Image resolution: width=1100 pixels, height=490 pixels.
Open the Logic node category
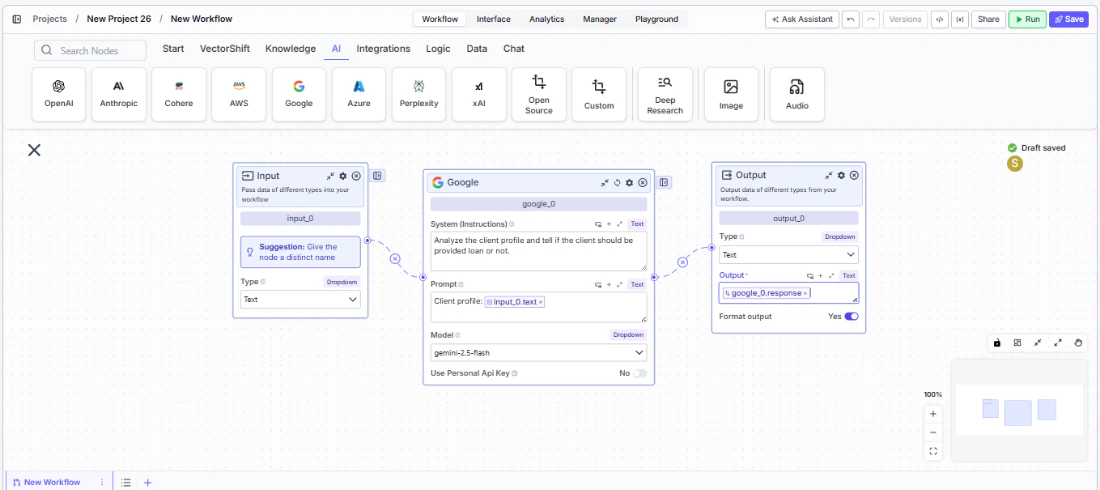click(x=438, y=48)
